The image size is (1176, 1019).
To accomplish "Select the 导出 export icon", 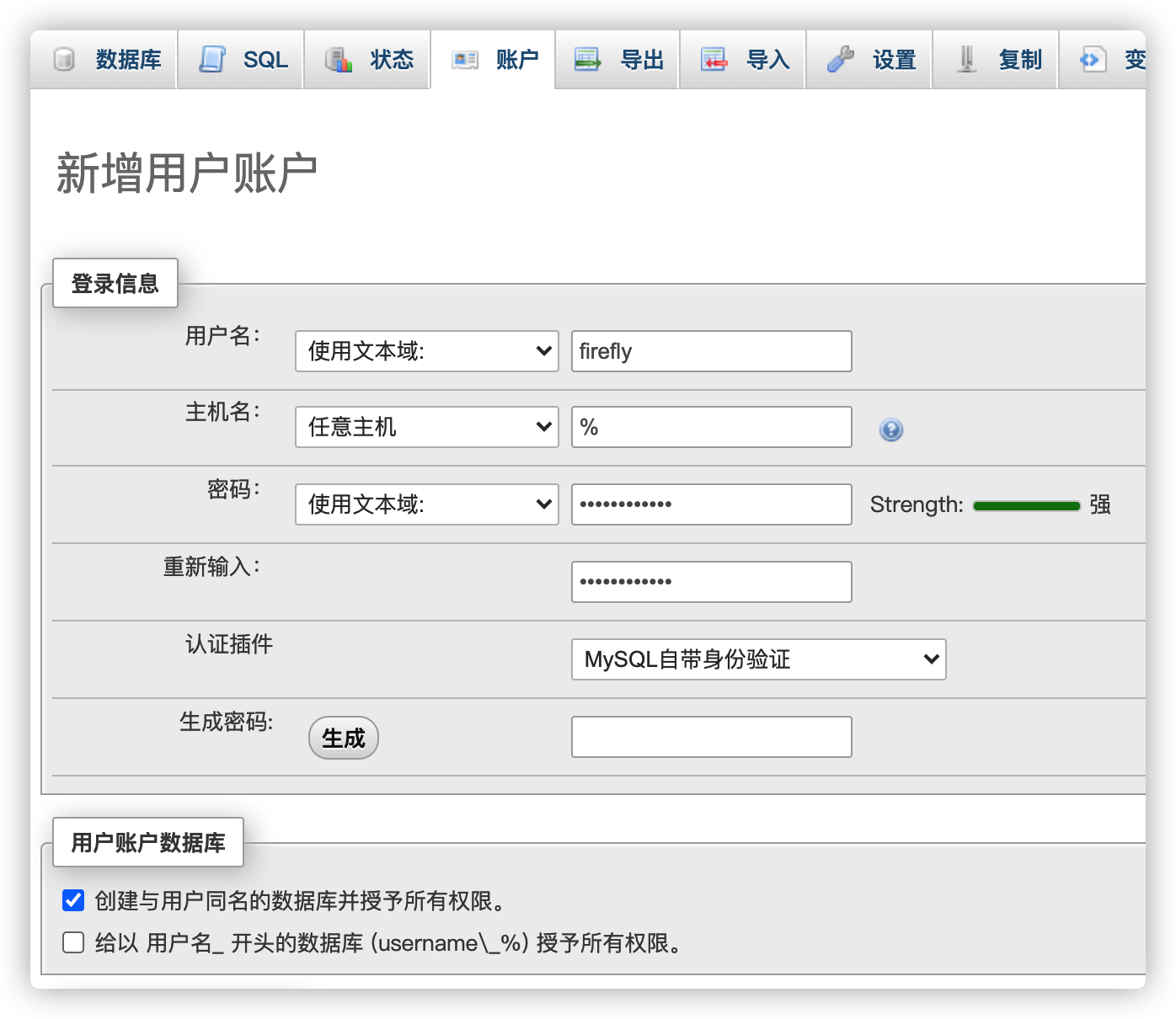I will [x=588, y=59].
